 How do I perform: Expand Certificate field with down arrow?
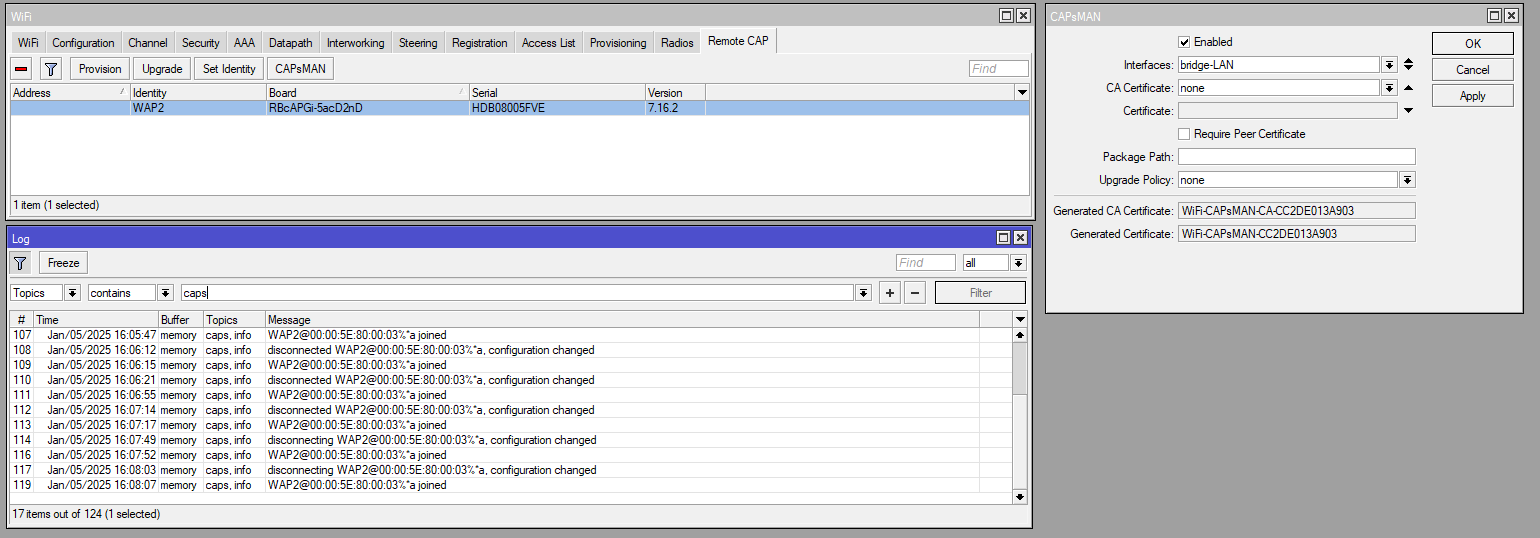point(1409,111)
